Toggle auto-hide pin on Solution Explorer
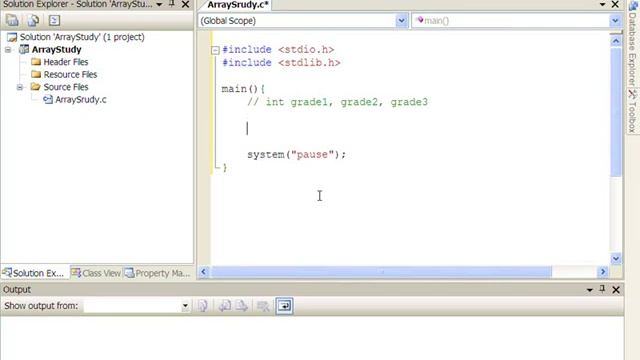Screen dimensions: 640x360 coord(172,4)
